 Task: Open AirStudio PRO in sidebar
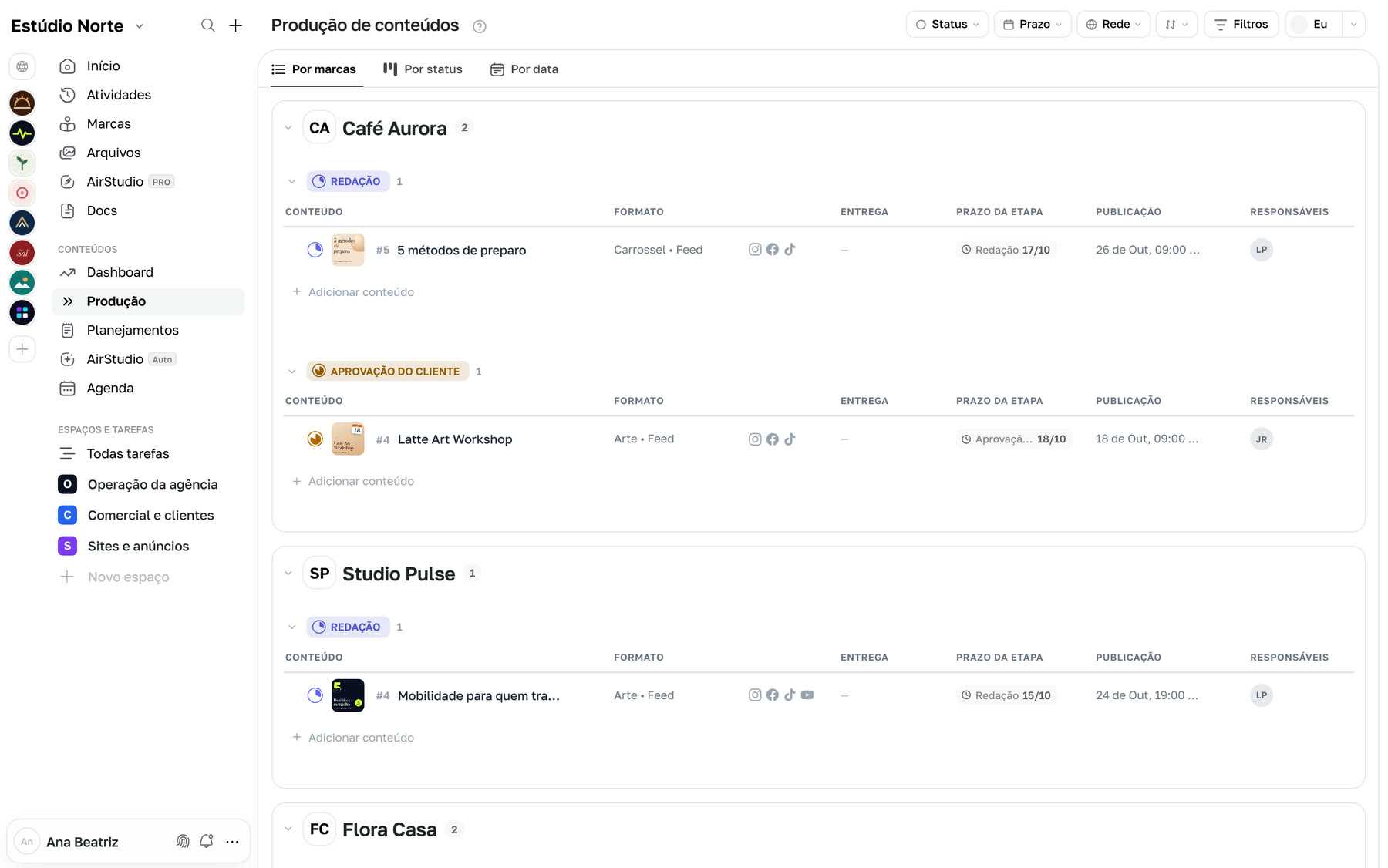tap(148, 182)
